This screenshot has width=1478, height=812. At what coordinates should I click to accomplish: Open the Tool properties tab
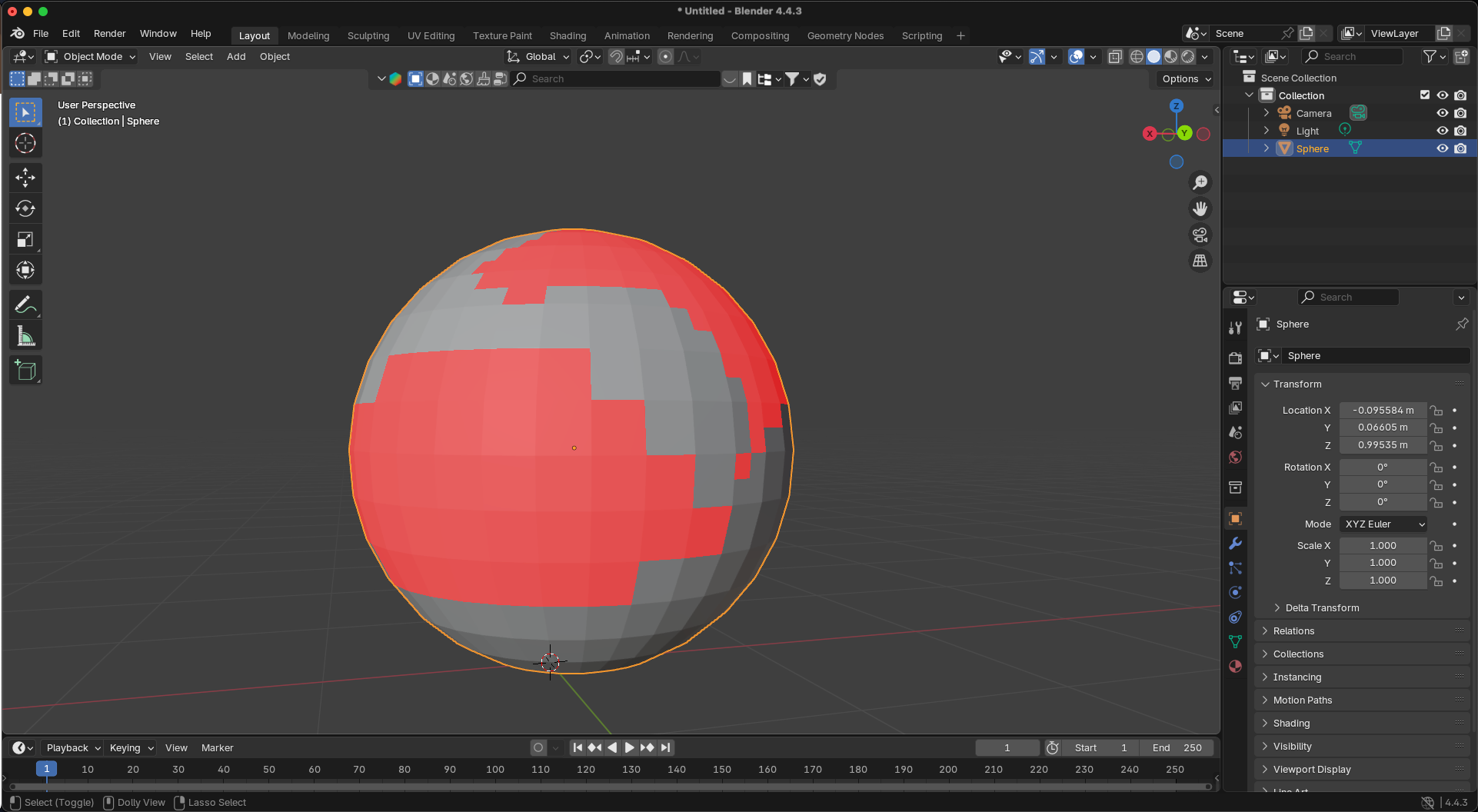[x=1235, y=328]
